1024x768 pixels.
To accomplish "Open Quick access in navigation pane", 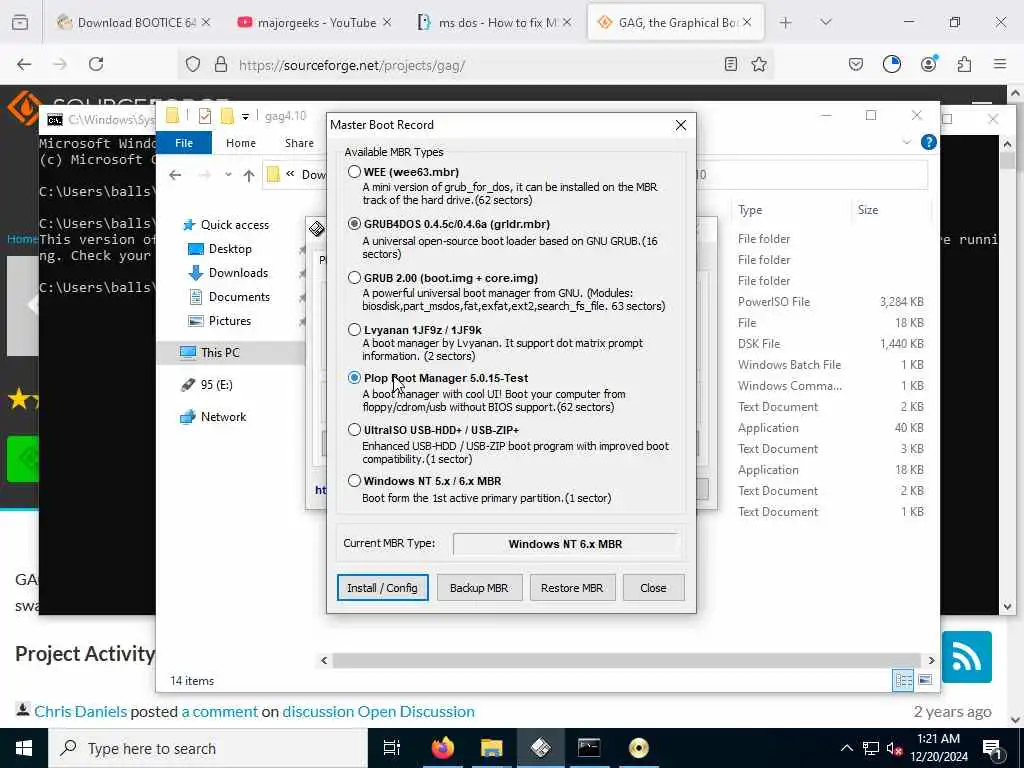I will 227,225.
